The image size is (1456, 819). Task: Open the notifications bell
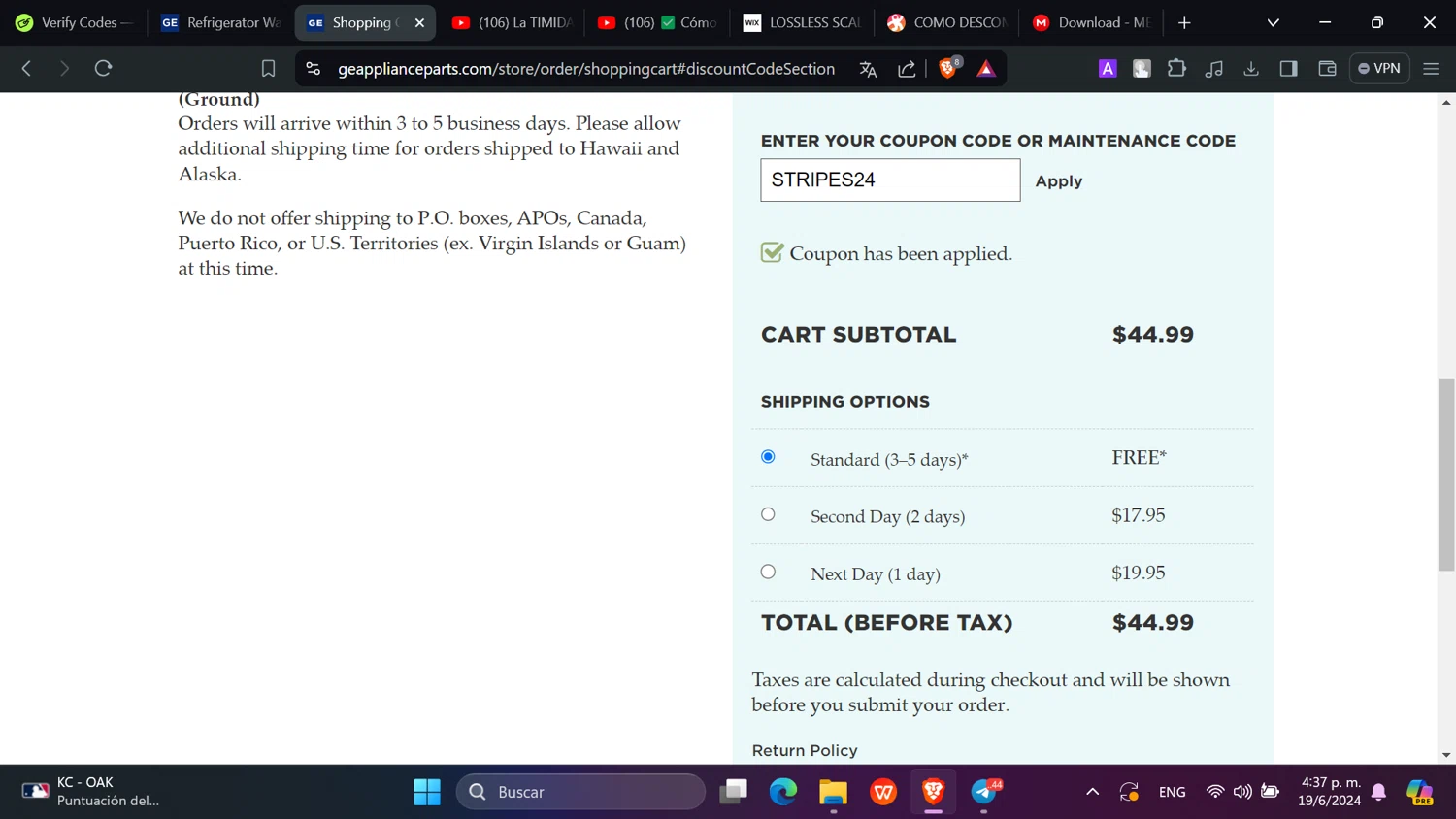click(x=1379, y=793)
